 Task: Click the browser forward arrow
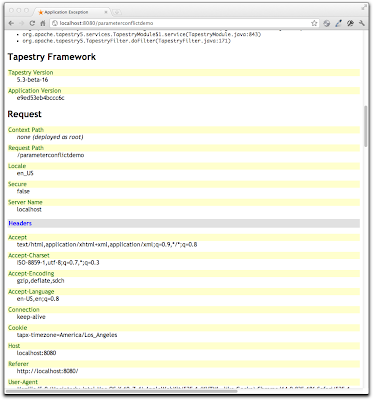coord(22,23)
